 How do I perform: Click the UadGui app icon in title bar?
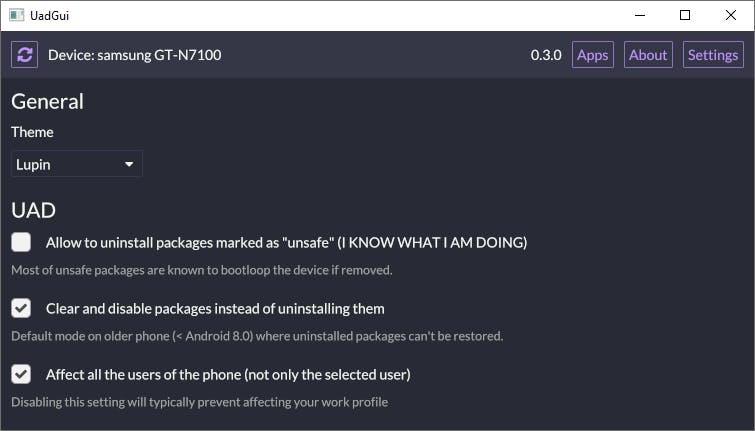coord(16,15)
